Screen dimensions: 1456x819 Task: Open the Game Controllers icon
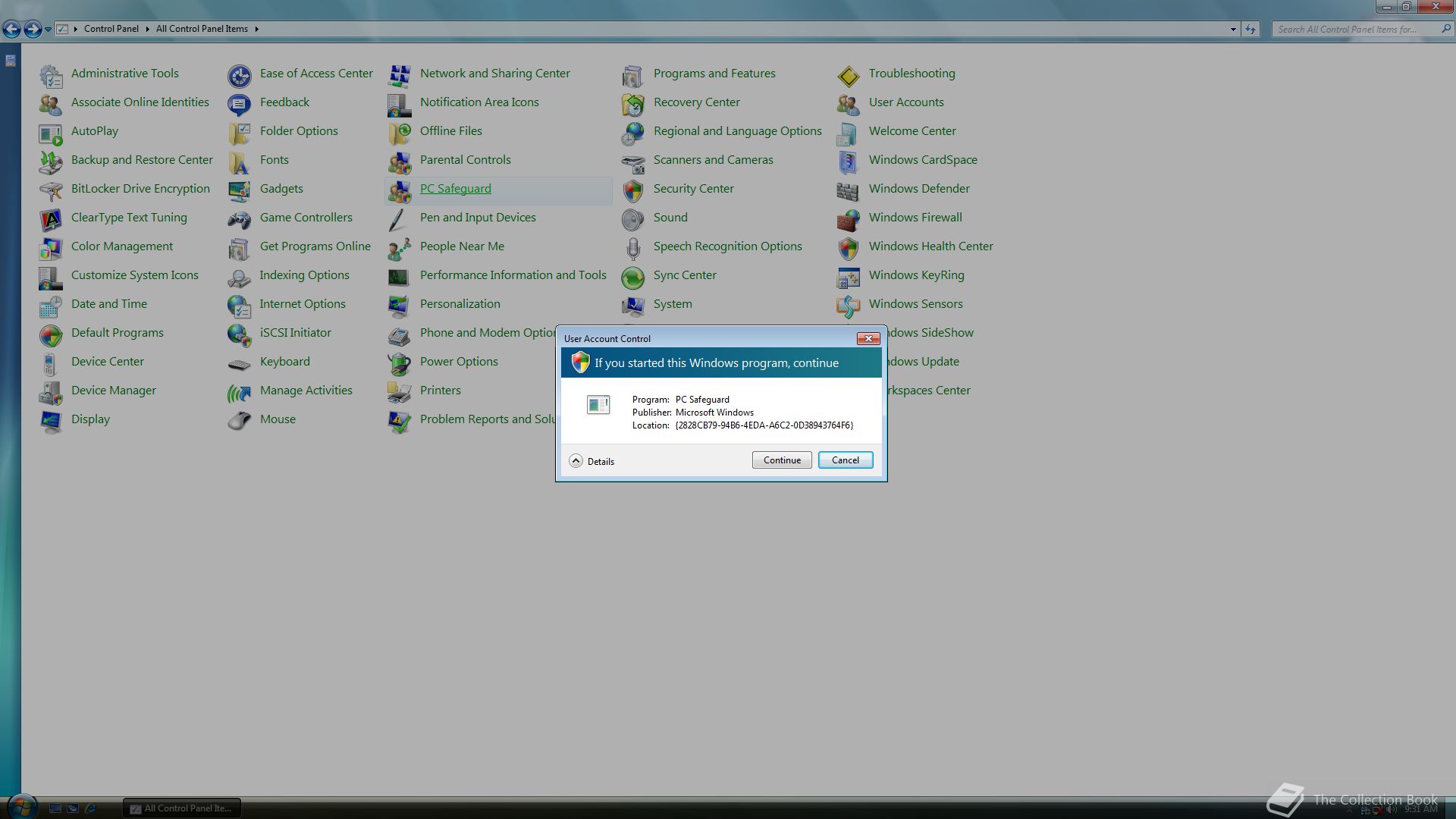pos(240,219)
